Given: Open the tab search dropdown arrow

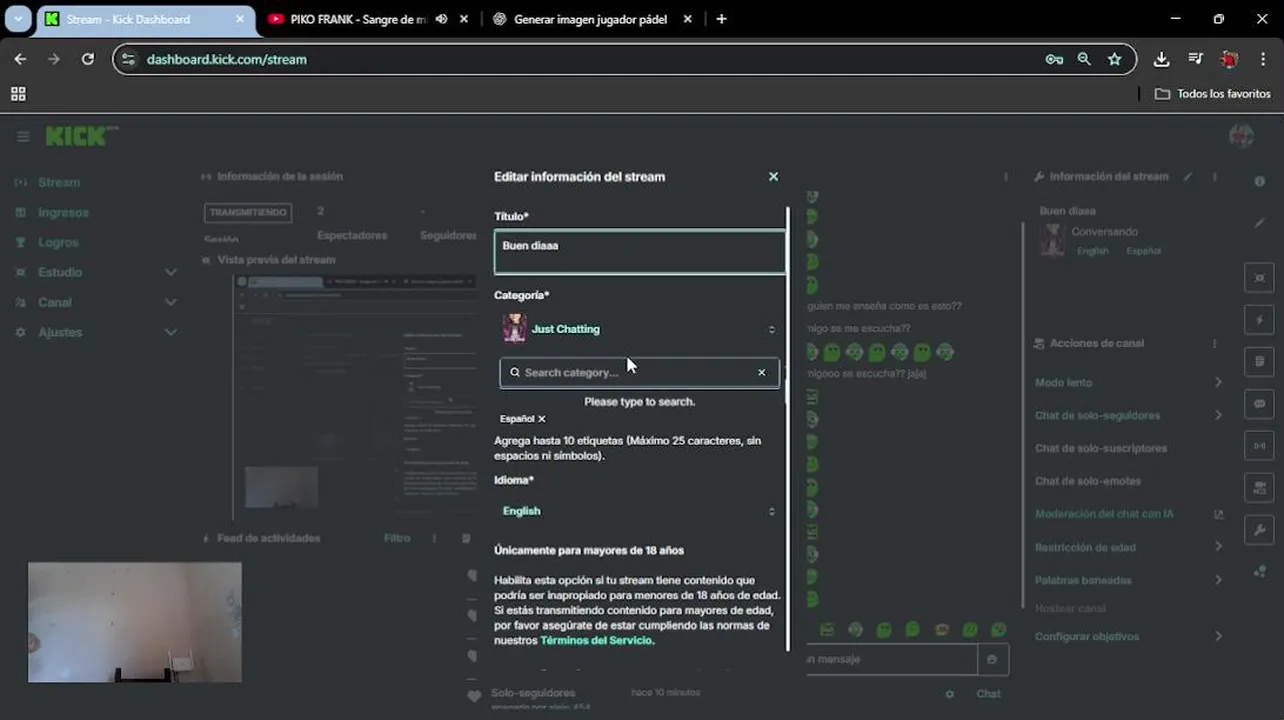Looking at the screenshot, I should point(18,19).
